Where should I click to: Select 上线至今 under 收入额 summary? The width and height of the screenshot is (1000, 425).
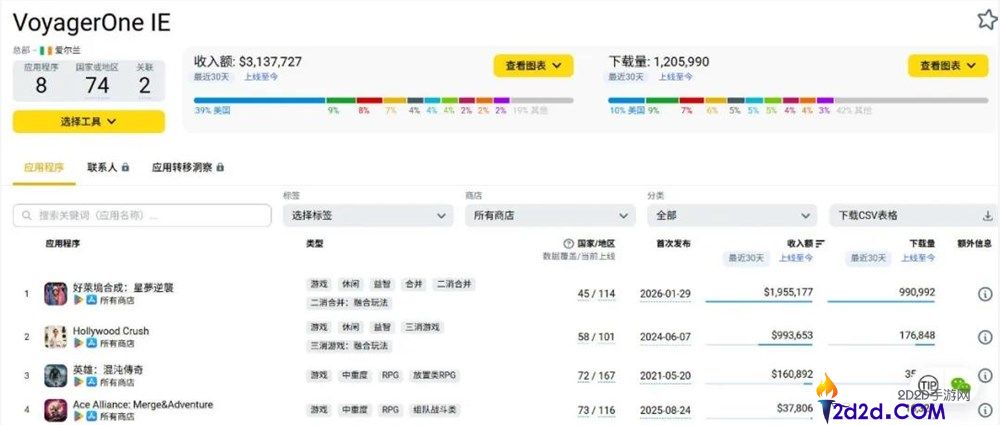261,77
